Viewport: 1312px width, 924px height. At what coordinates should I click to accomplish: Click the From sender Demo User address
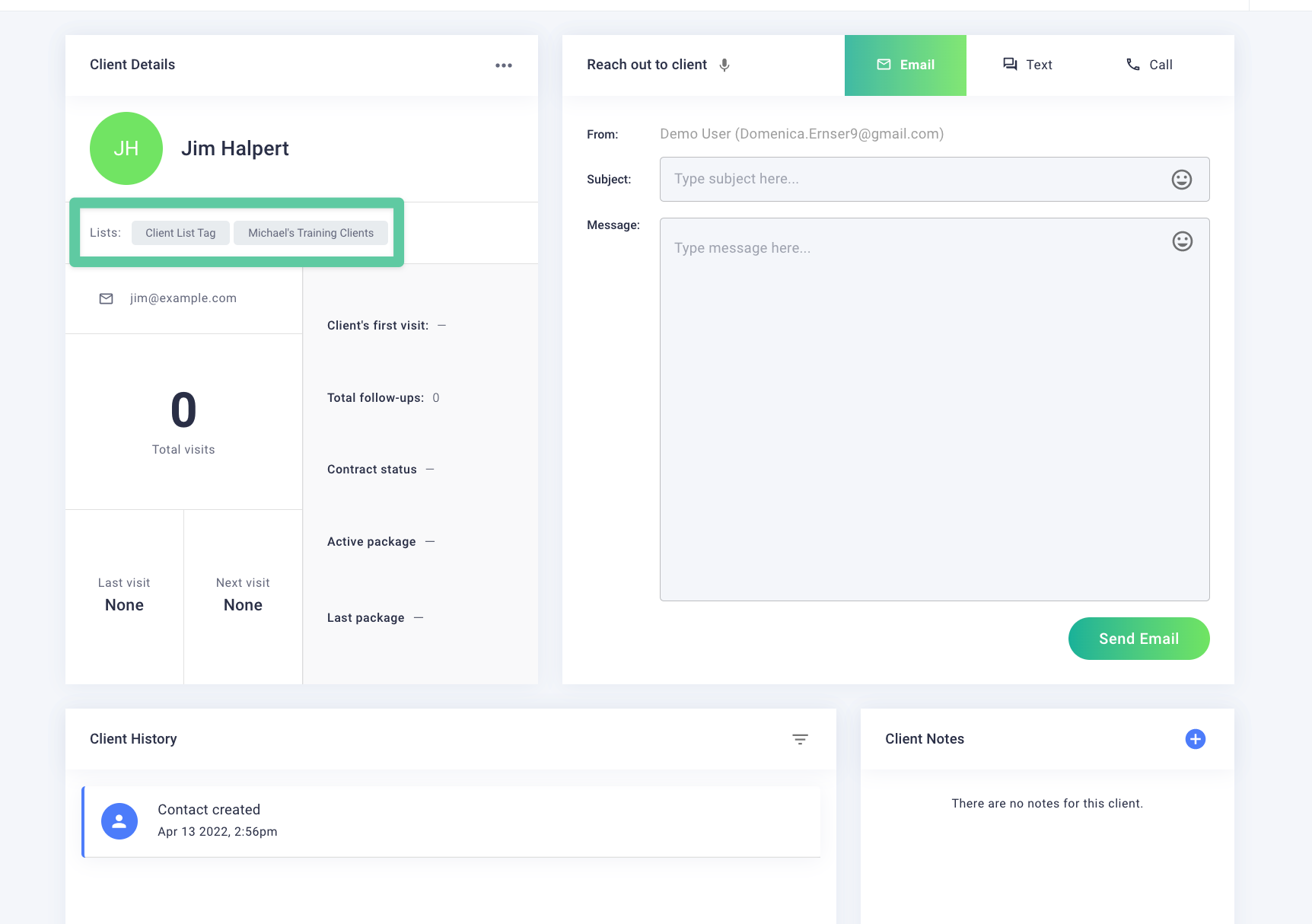point(801,134)
